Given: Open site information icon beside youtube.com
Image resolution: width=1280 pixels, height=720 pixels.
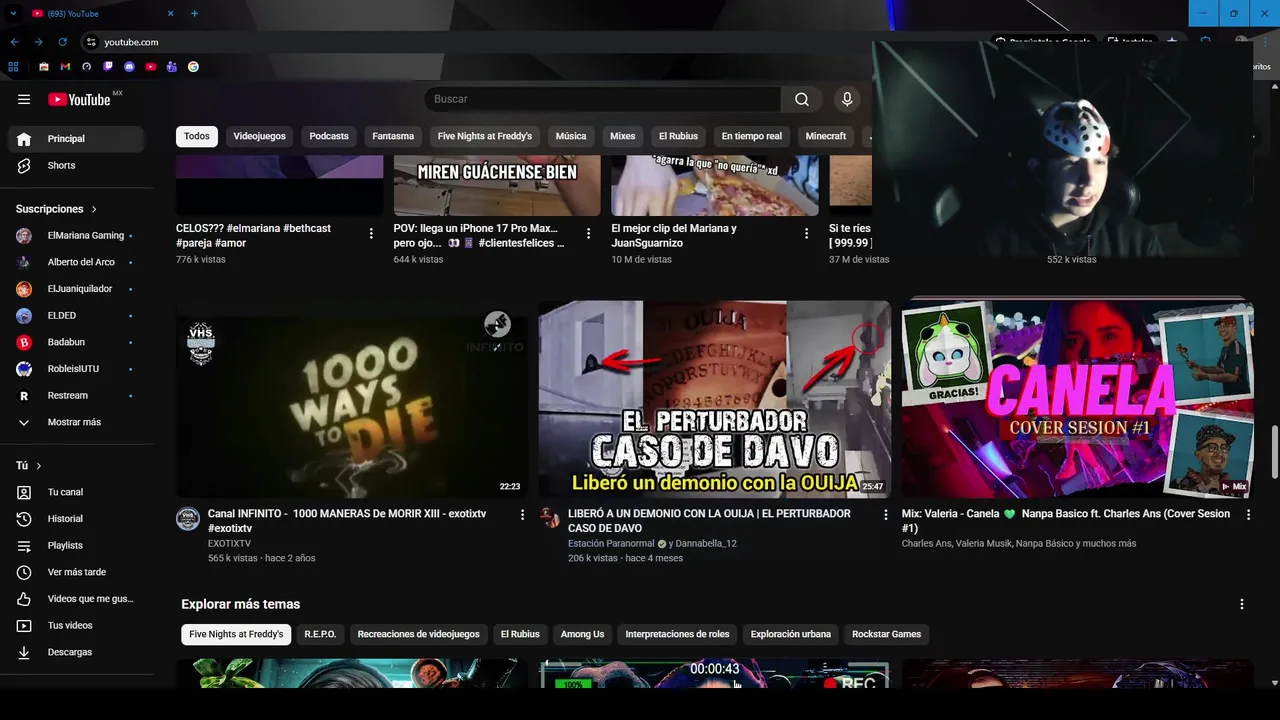Looking at the screenshot, I should (91, 42).
